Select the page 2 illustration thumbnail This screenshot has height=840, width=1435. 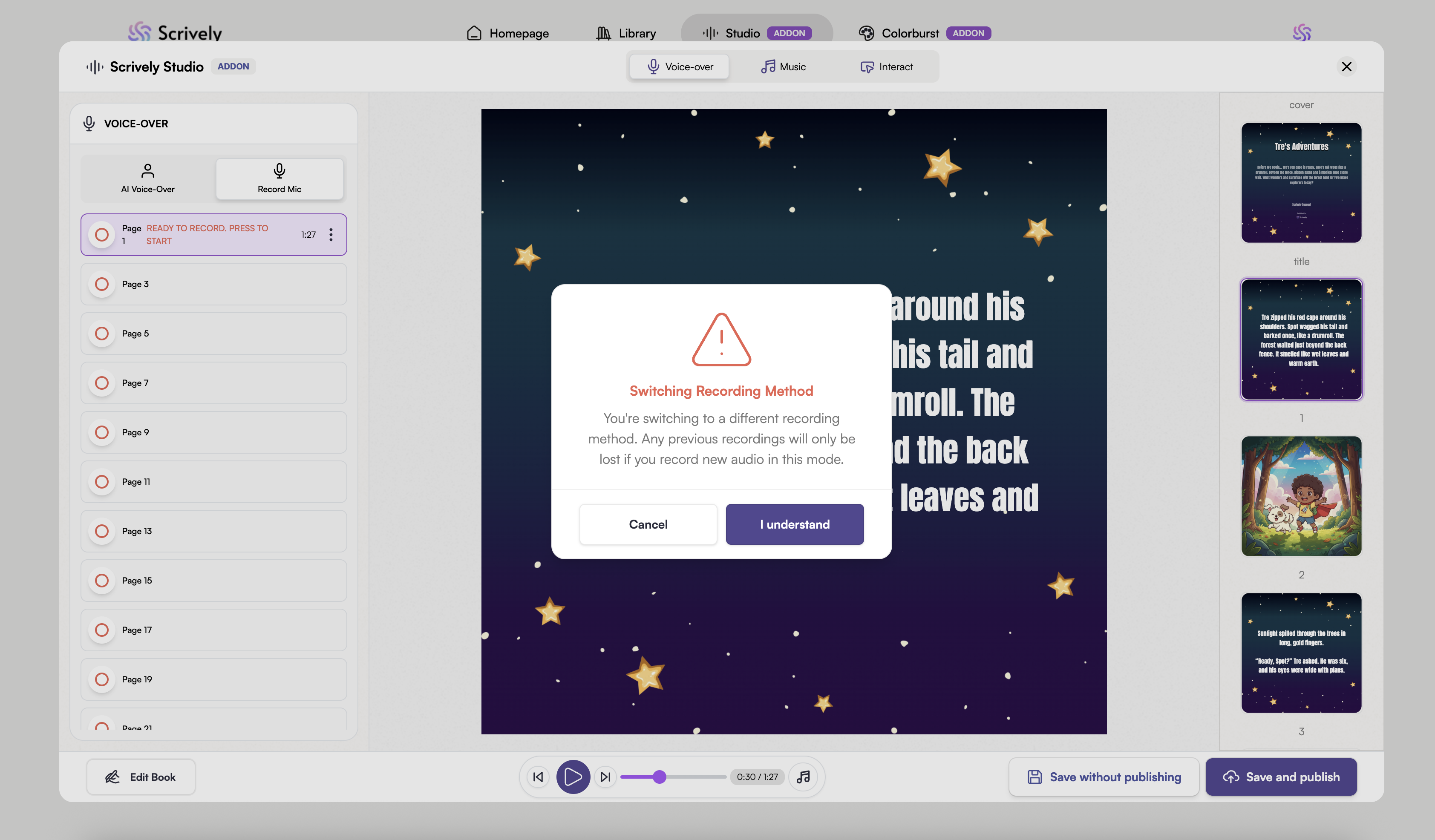pyautogui.click(x=1301, y=496)
